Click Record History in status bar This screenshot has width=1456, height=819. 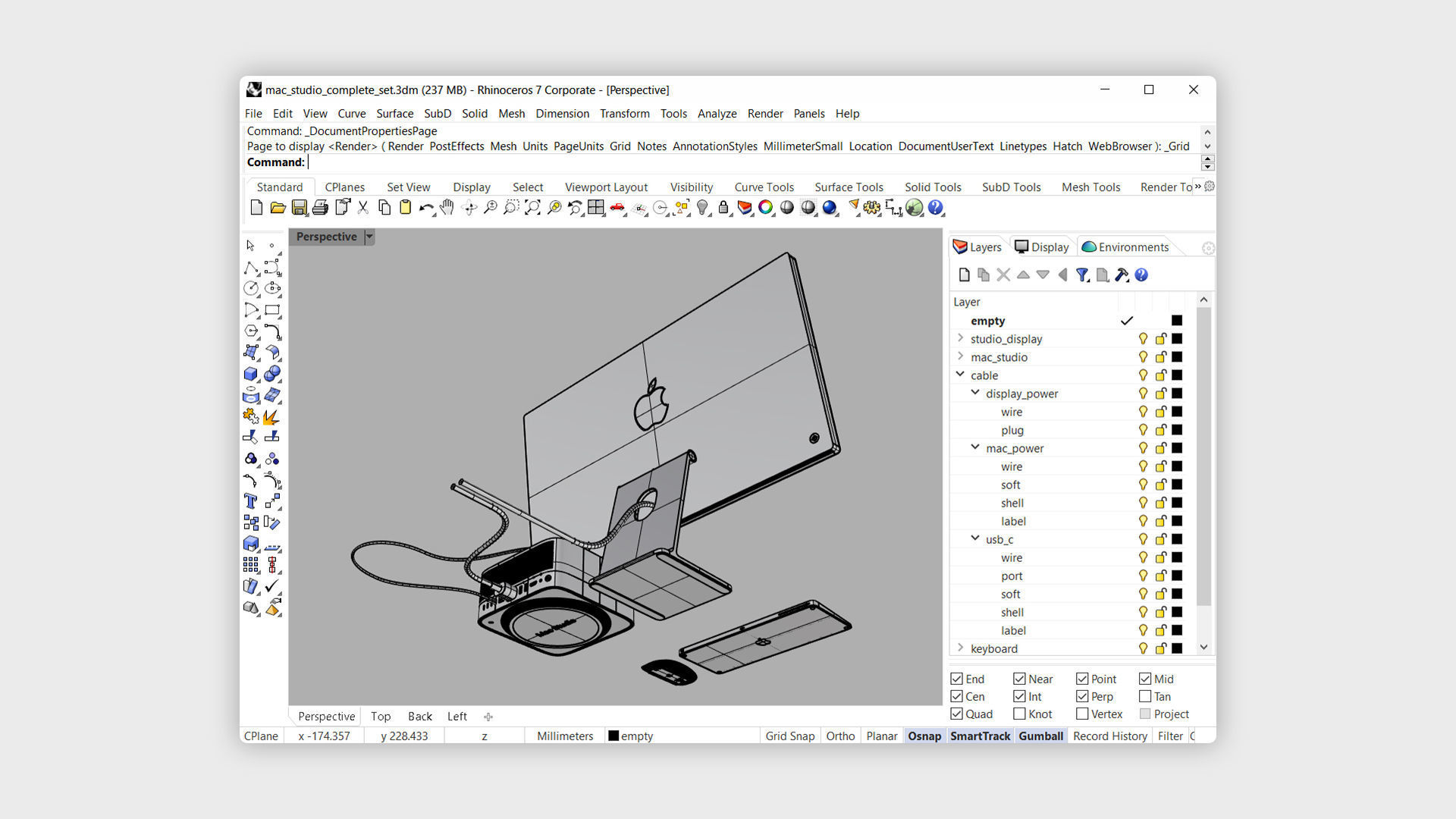click(1110, 736)
